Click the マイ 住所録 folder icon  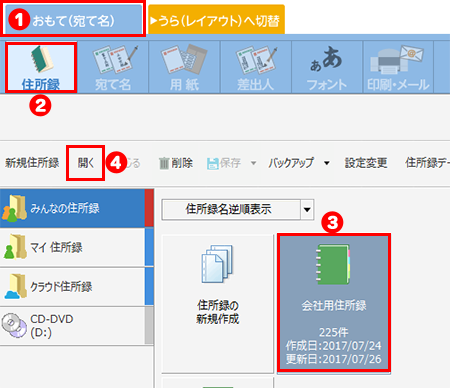click(x=15, y=246)
